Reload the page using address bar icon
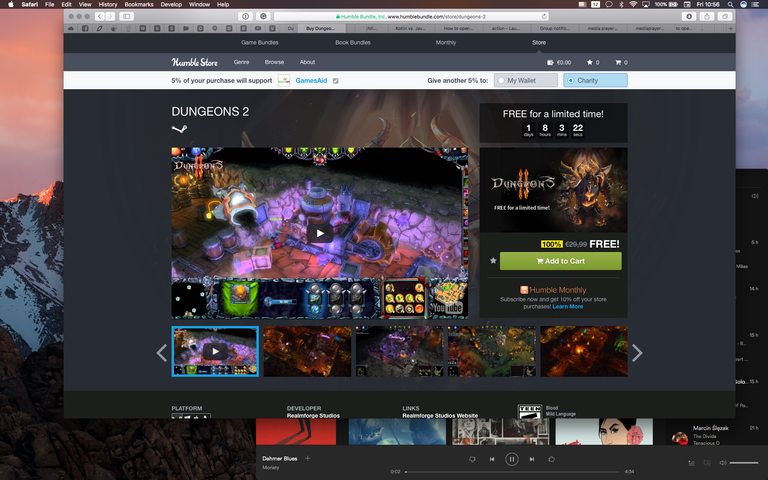Viewport: 768px width, 480px height. coord(544,16)
